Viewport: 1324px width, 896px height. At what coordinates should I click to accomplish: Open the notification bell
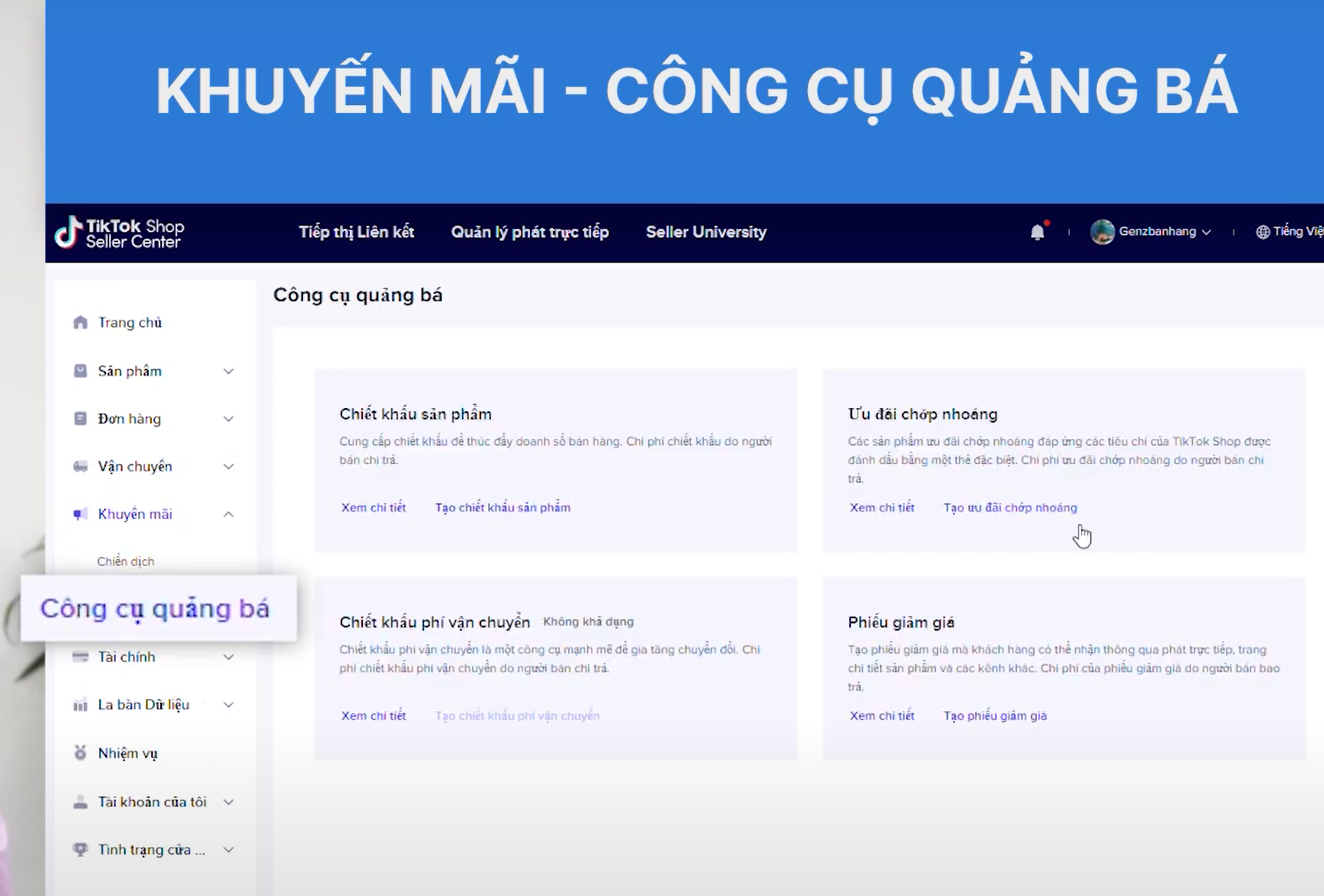click(x=1037, y=232)
